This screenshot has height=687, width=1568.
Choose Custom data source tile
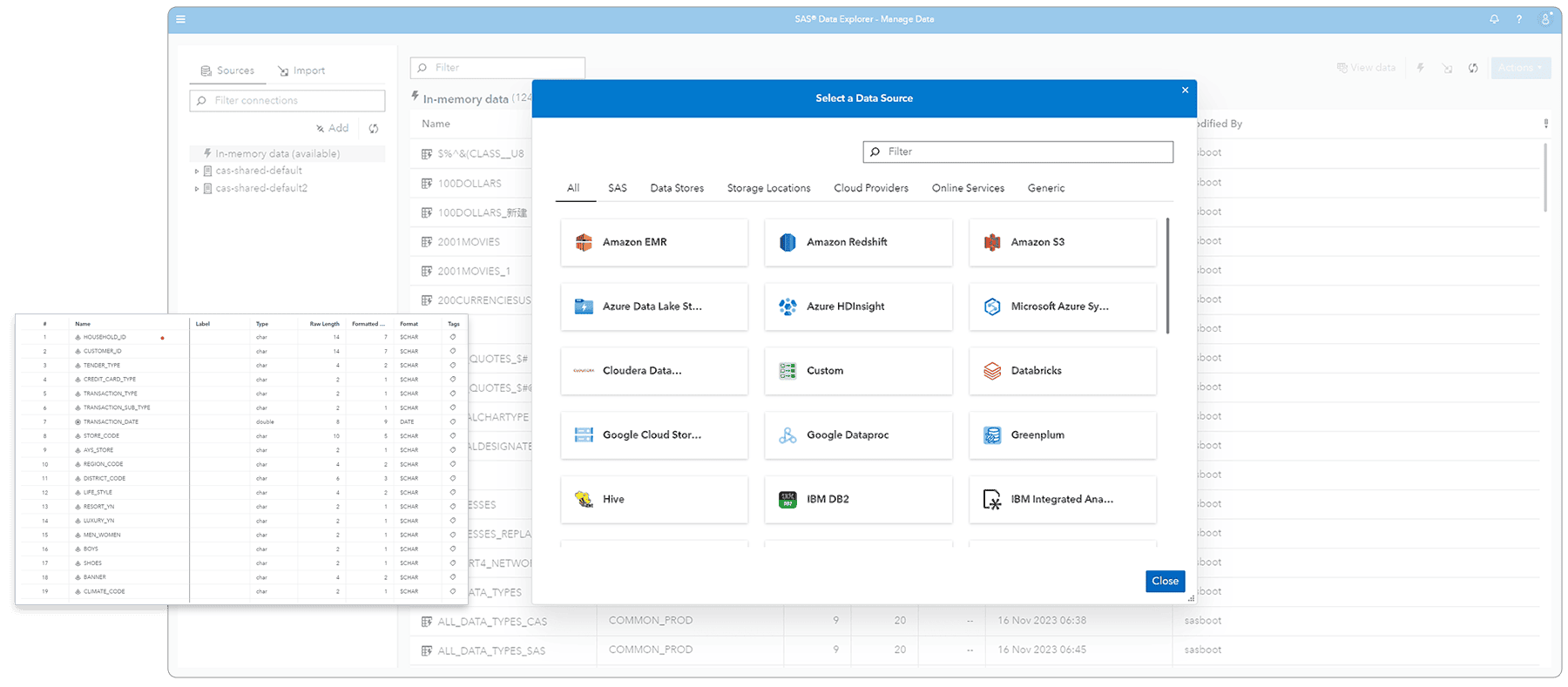858,371
